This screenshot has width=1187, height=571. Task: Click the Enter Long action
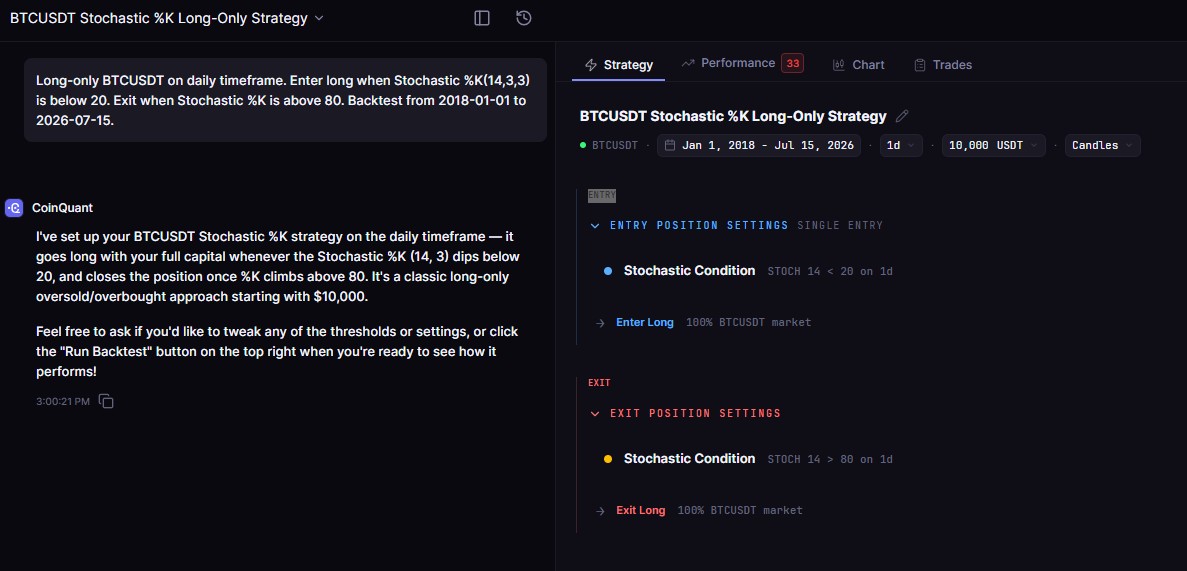(x=644, y=322)
